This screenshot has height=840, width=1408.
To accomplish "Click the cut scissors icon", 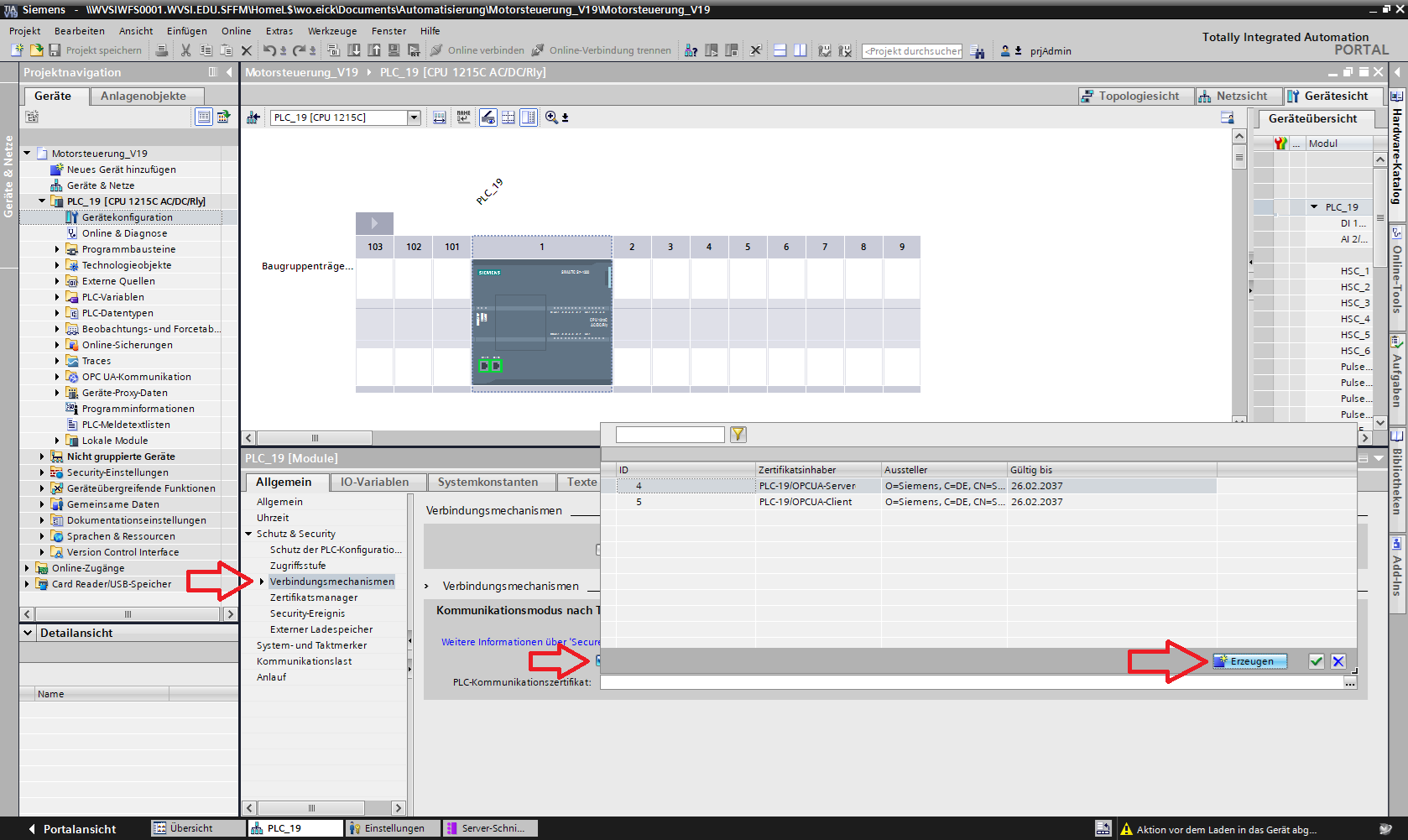I will (x=186, y=50).
